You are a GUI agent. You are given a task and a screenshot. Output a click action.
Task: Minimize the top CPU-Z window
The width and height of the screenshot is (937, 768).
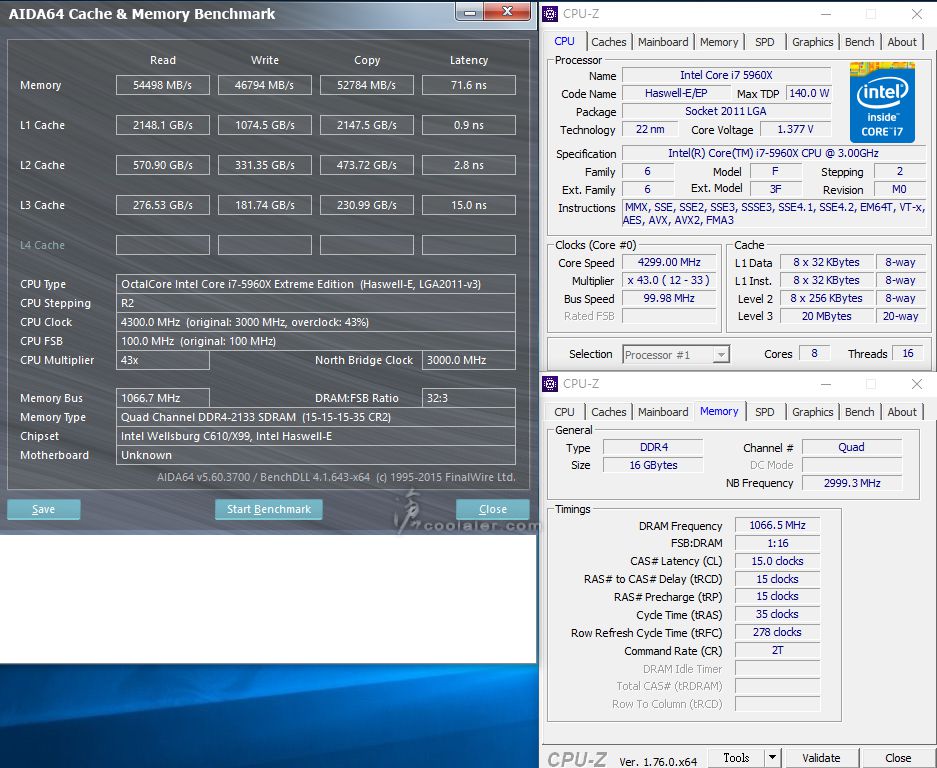826,14
